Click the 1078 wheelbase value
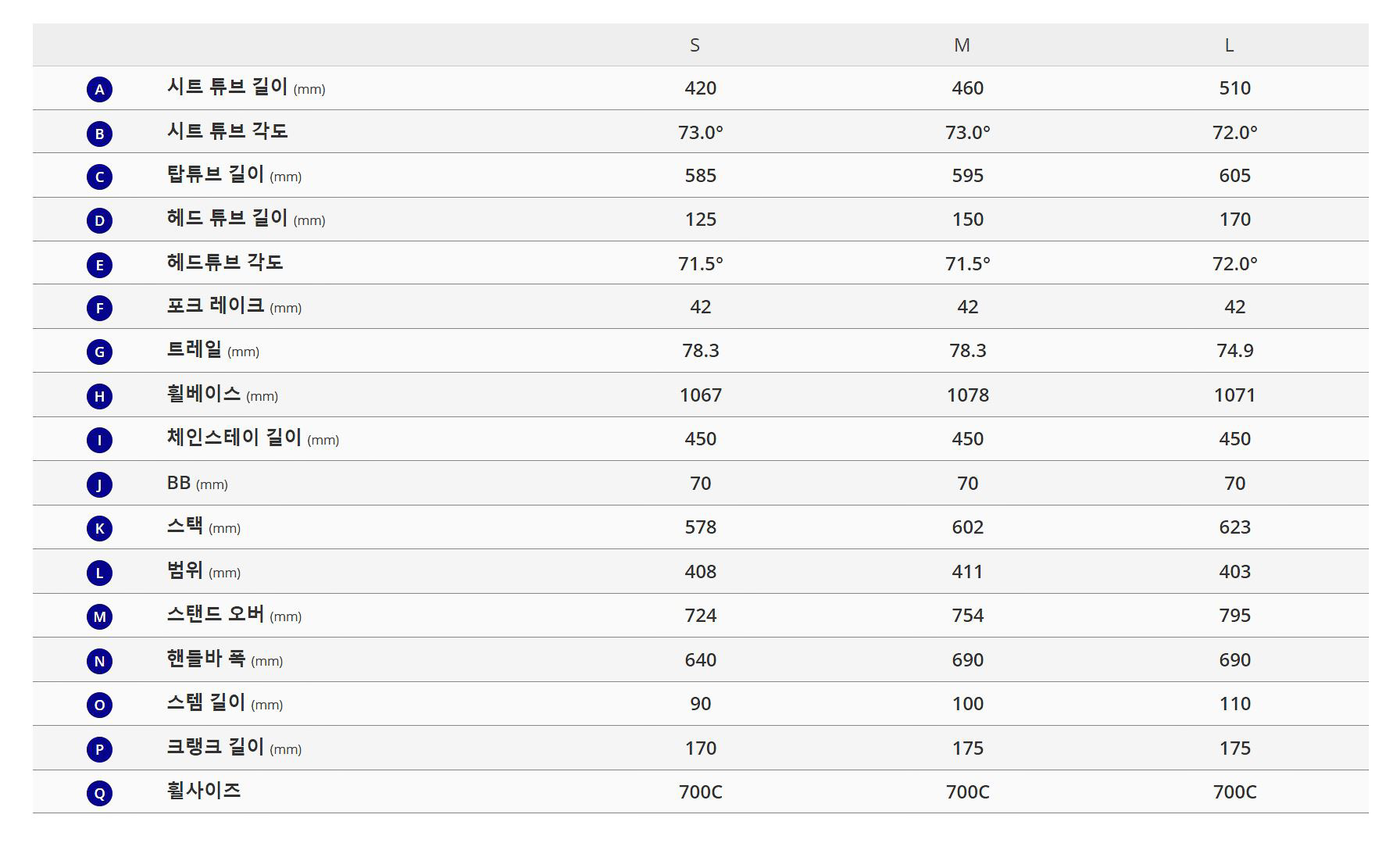 967,395
